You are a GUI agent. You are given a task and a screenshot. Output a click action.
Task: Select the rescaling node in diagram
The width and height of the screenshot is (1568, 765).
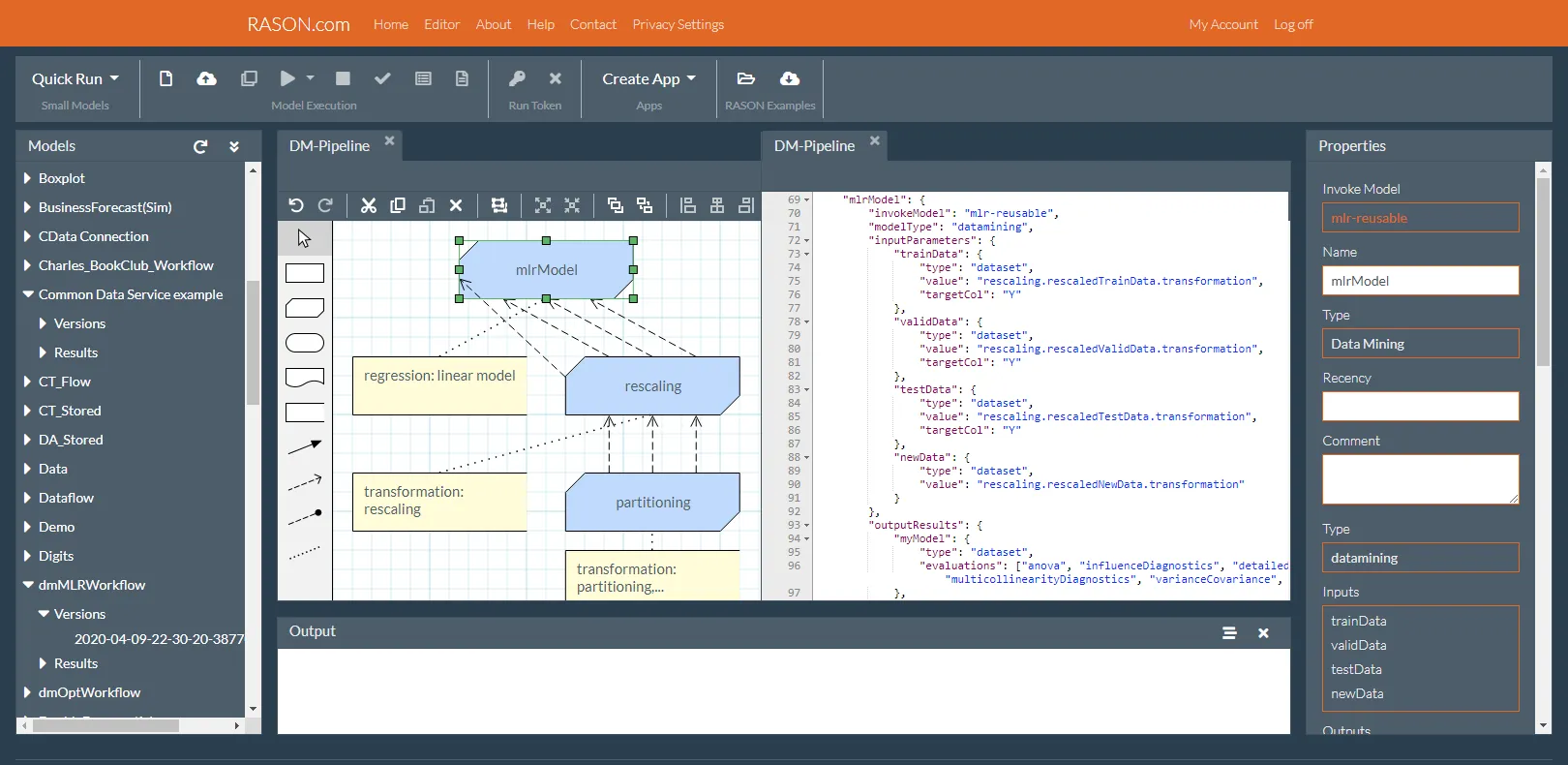652,385
